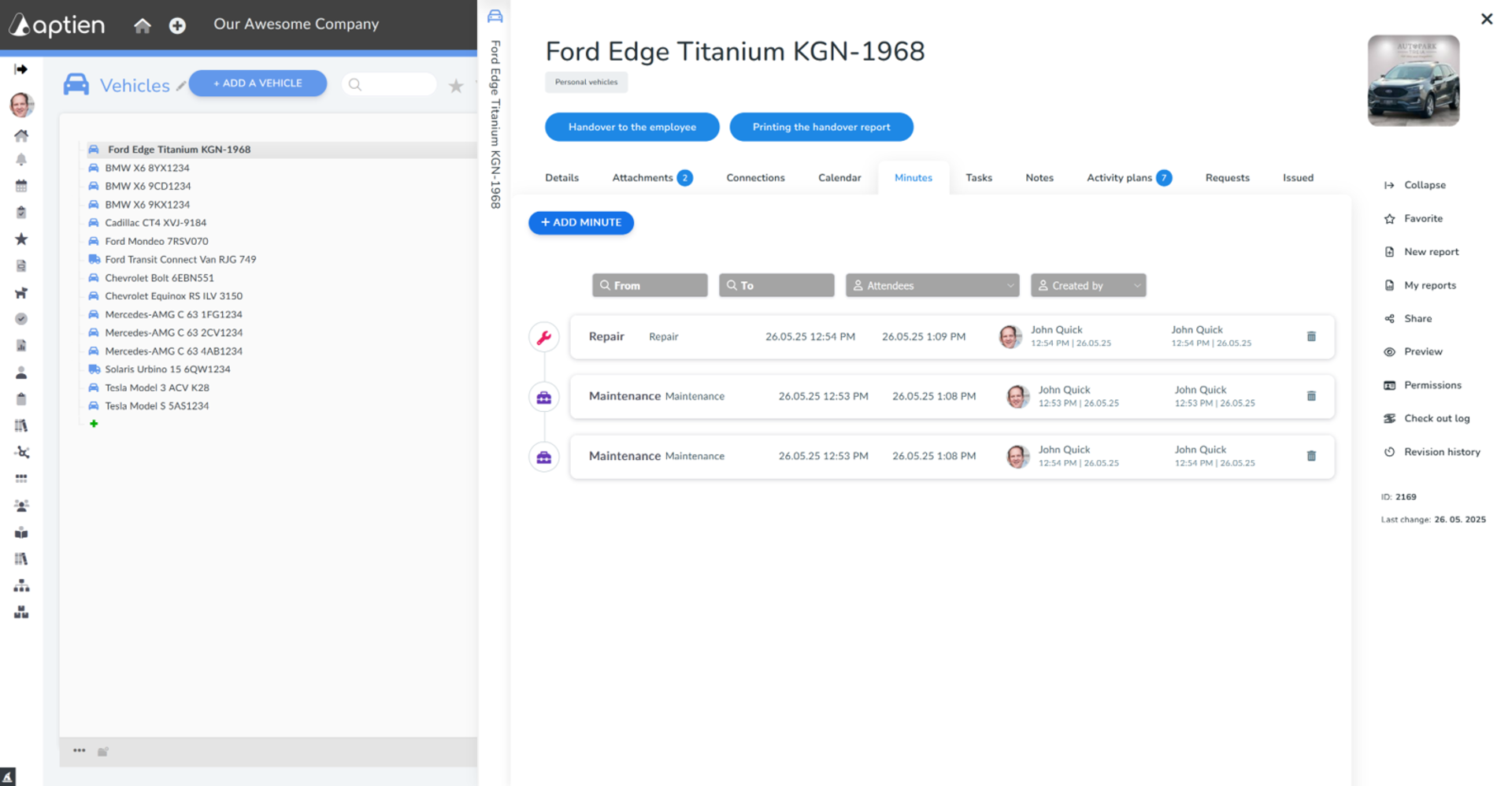Collapse the right side panel
This screenshot has width=1512, height=786.
pyautogui.click(x=1424, y=185)
